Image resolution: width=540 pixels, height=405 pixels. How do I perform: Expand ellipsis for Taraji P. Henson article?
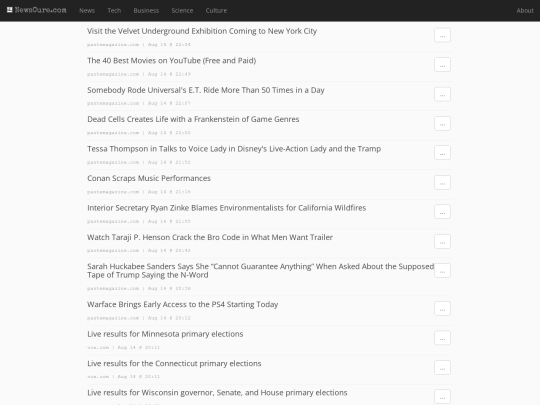(x=443, y=241)
